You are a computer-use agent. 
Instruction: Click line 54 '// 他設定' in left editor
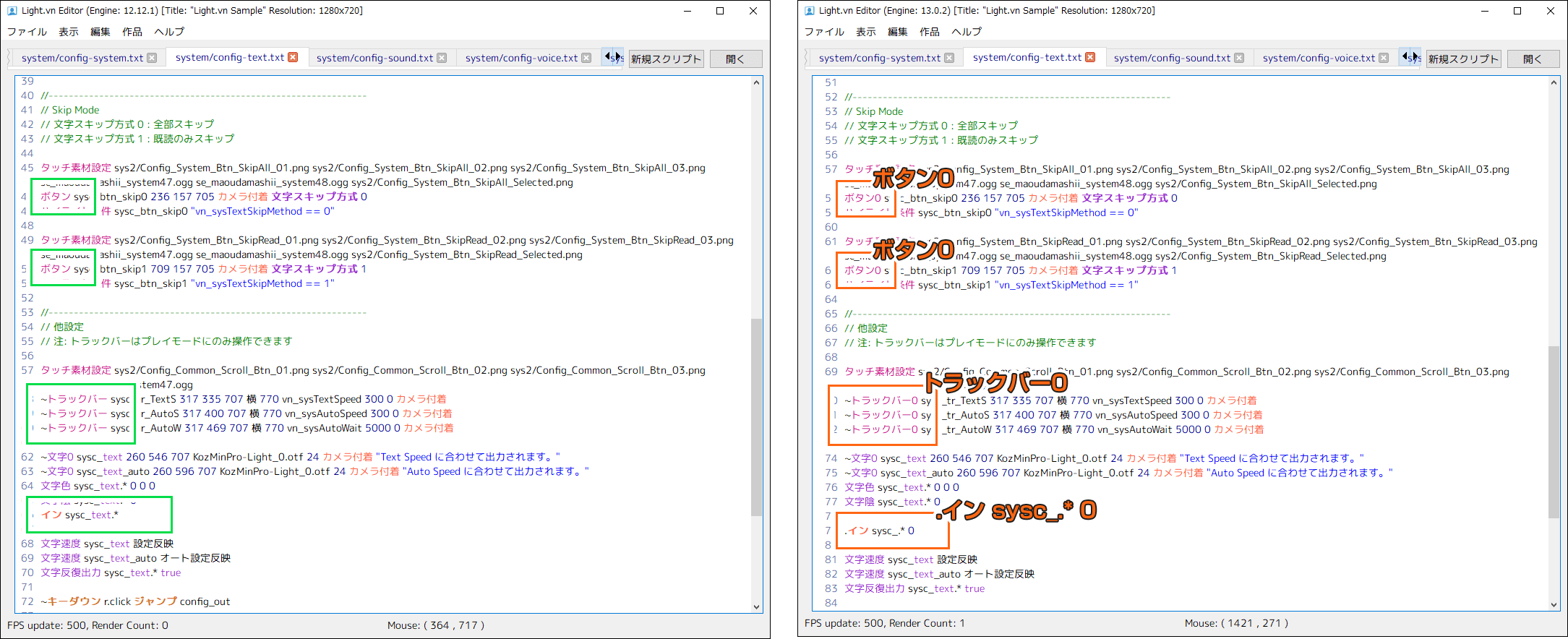click(x=62, y=327)
